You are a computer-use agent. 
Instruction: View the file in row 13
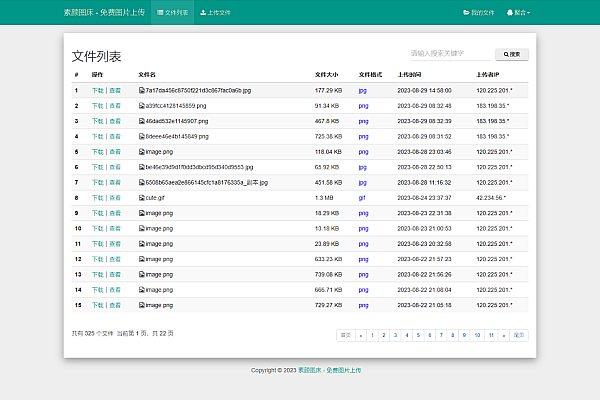115,274
